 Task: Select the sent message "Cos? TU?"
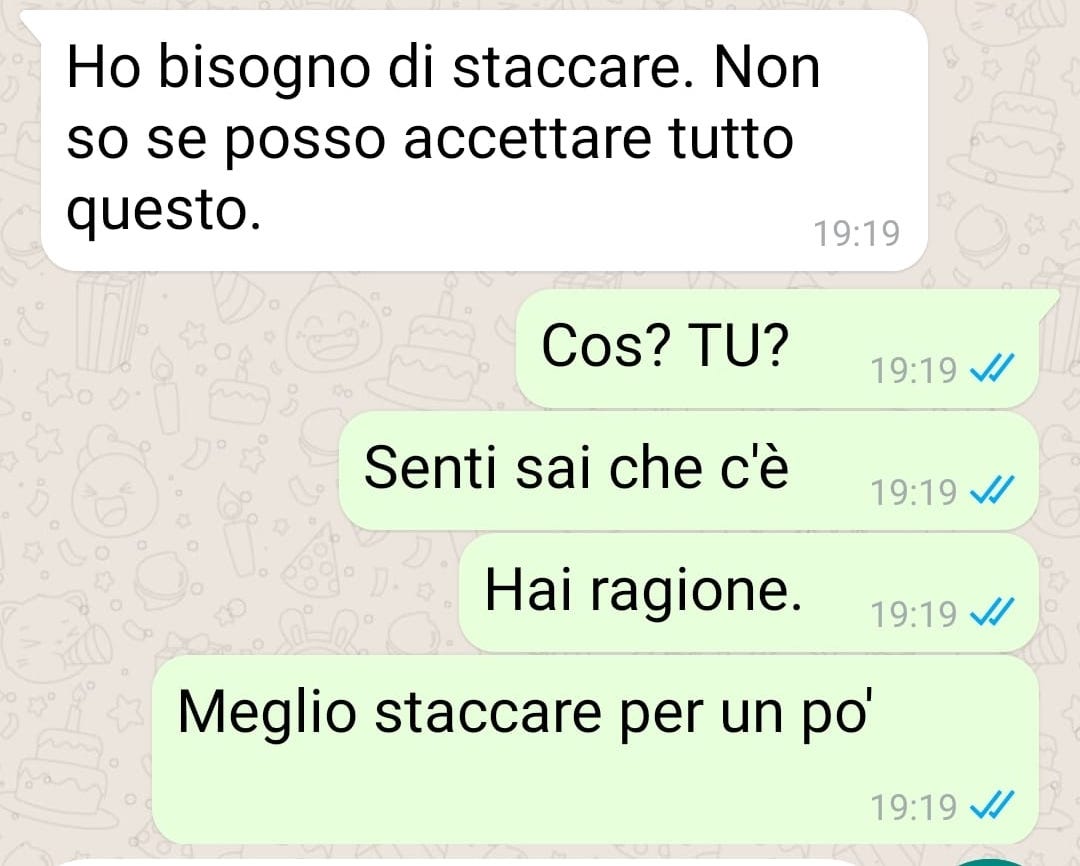pos(777,349)
